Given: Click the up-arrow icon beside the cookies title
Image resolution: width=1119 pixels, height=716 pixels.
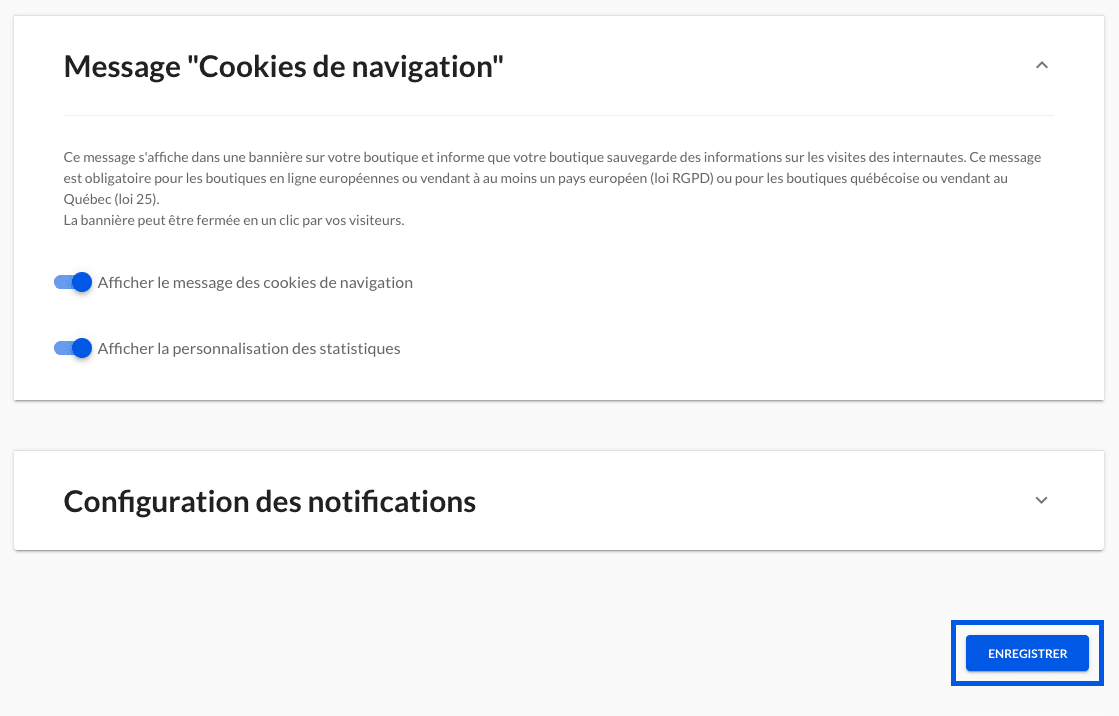Looking at the screenshot, I should (x=1041, y=66).
